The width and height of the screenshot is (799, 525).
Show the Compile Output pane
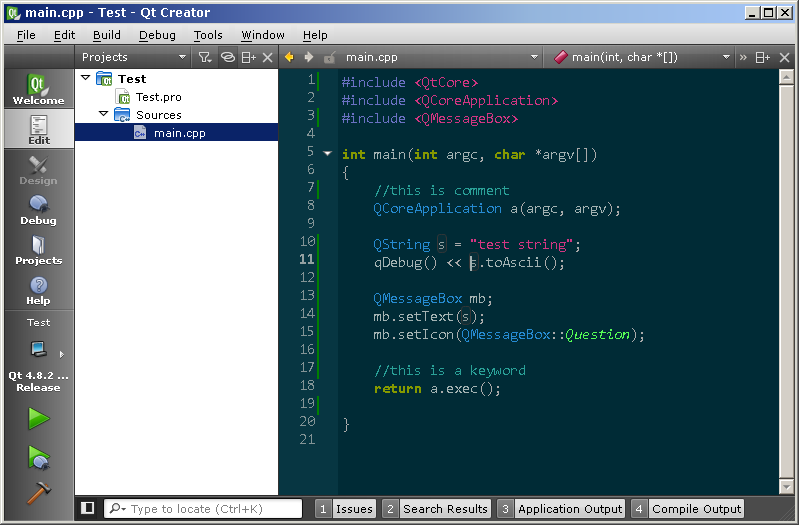tap(687, 509)
